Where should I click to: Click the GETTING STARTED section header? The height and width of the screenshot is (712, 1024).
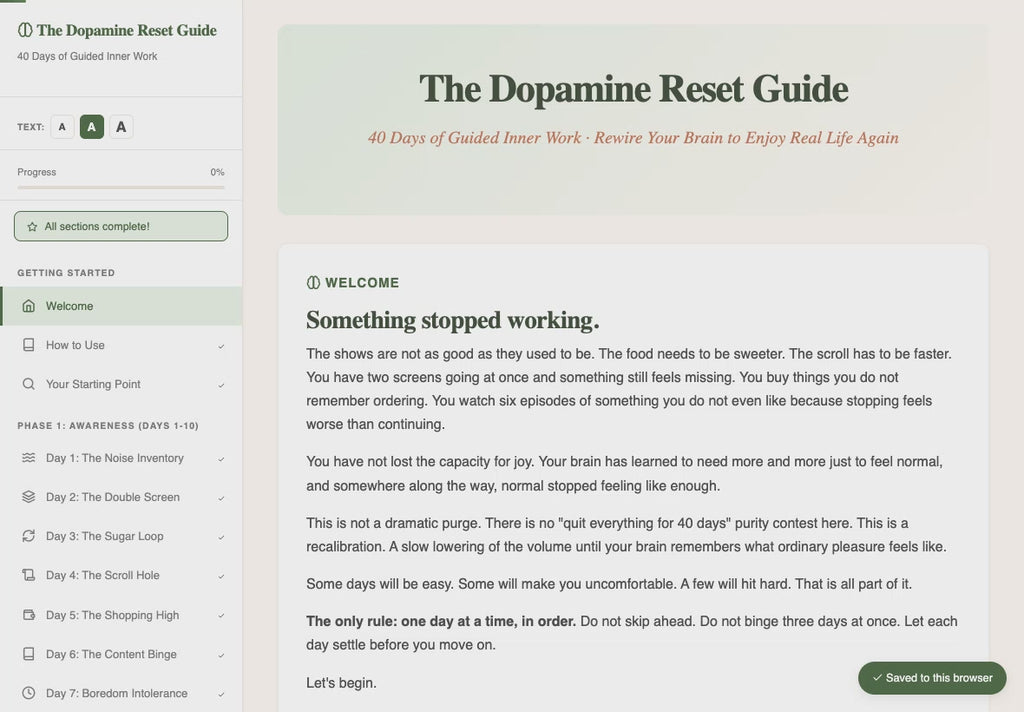tap(66, 273)
